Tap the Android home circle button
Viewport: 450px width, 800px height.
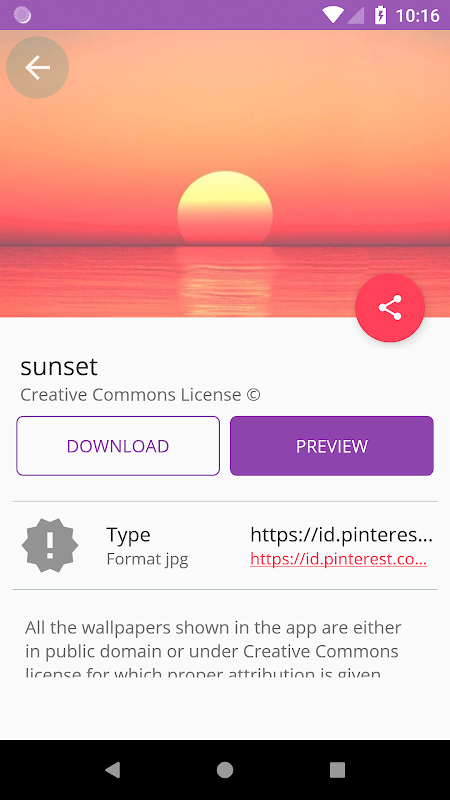click(225, 769)
